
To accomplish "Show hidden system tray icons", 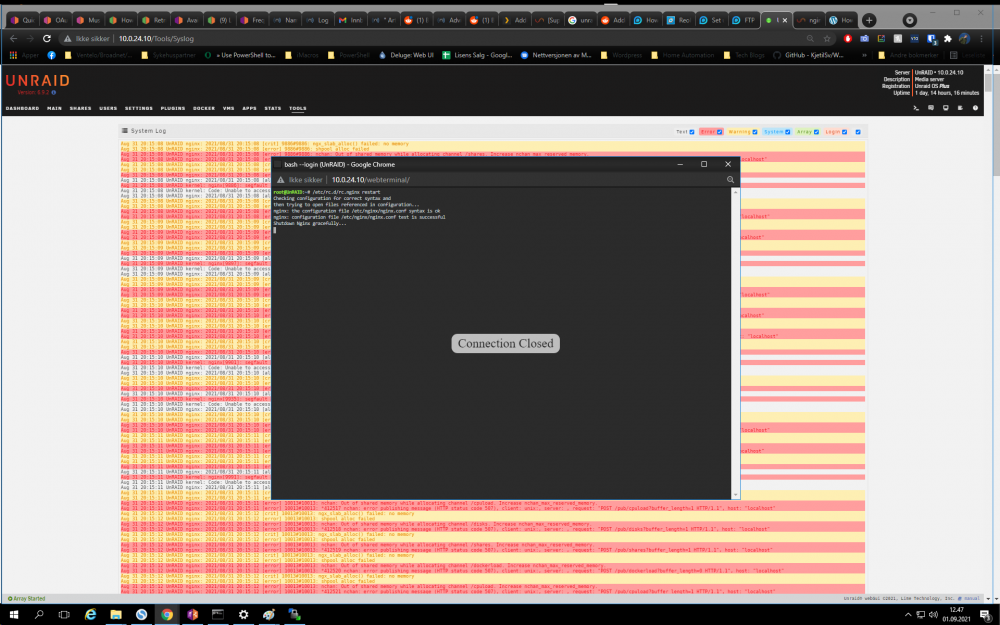I will pyautogui.click(x=908, y=615).
